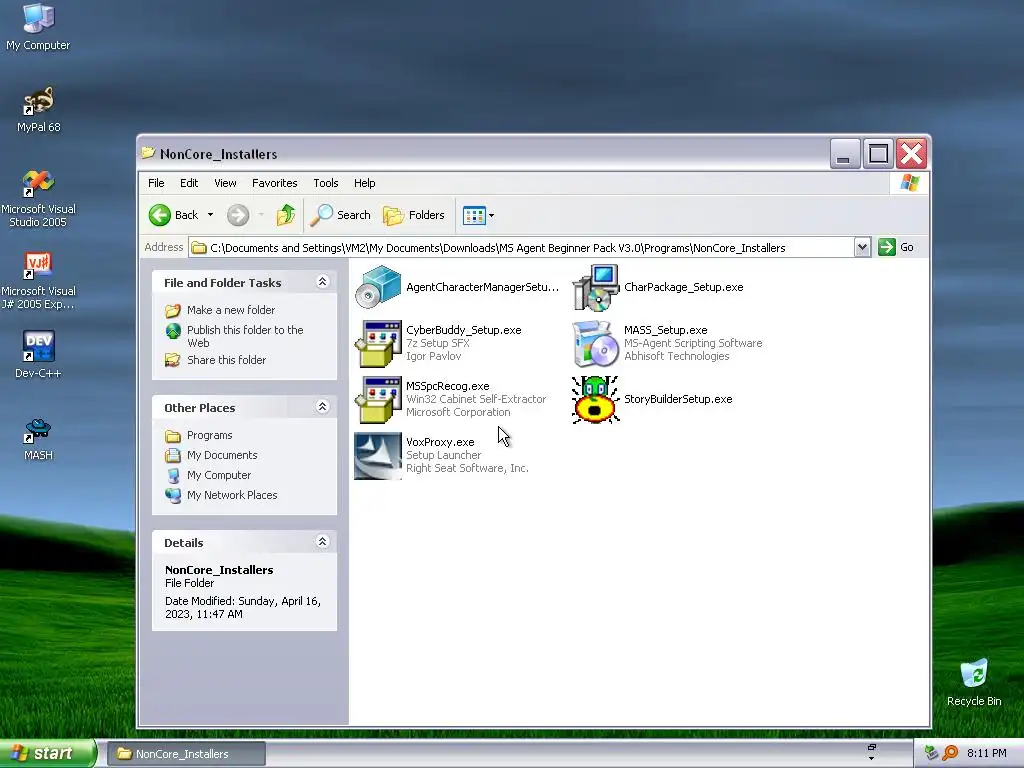Viewport: 1024px width, 768px height.
Task: Select the file name StoryBuilderSetup.exe
Action: pos(678,399)
